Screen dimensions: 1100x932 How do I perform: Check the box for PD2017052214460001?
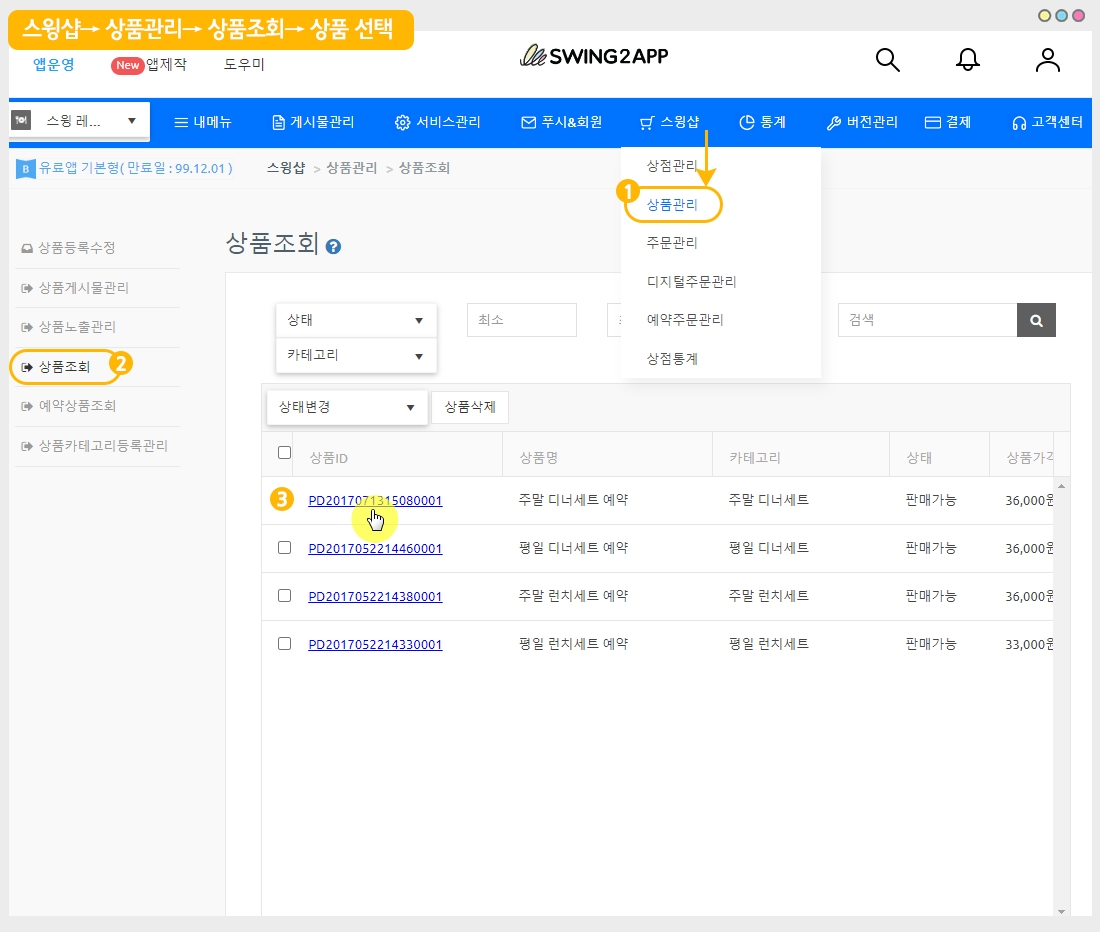click(284, 548)
